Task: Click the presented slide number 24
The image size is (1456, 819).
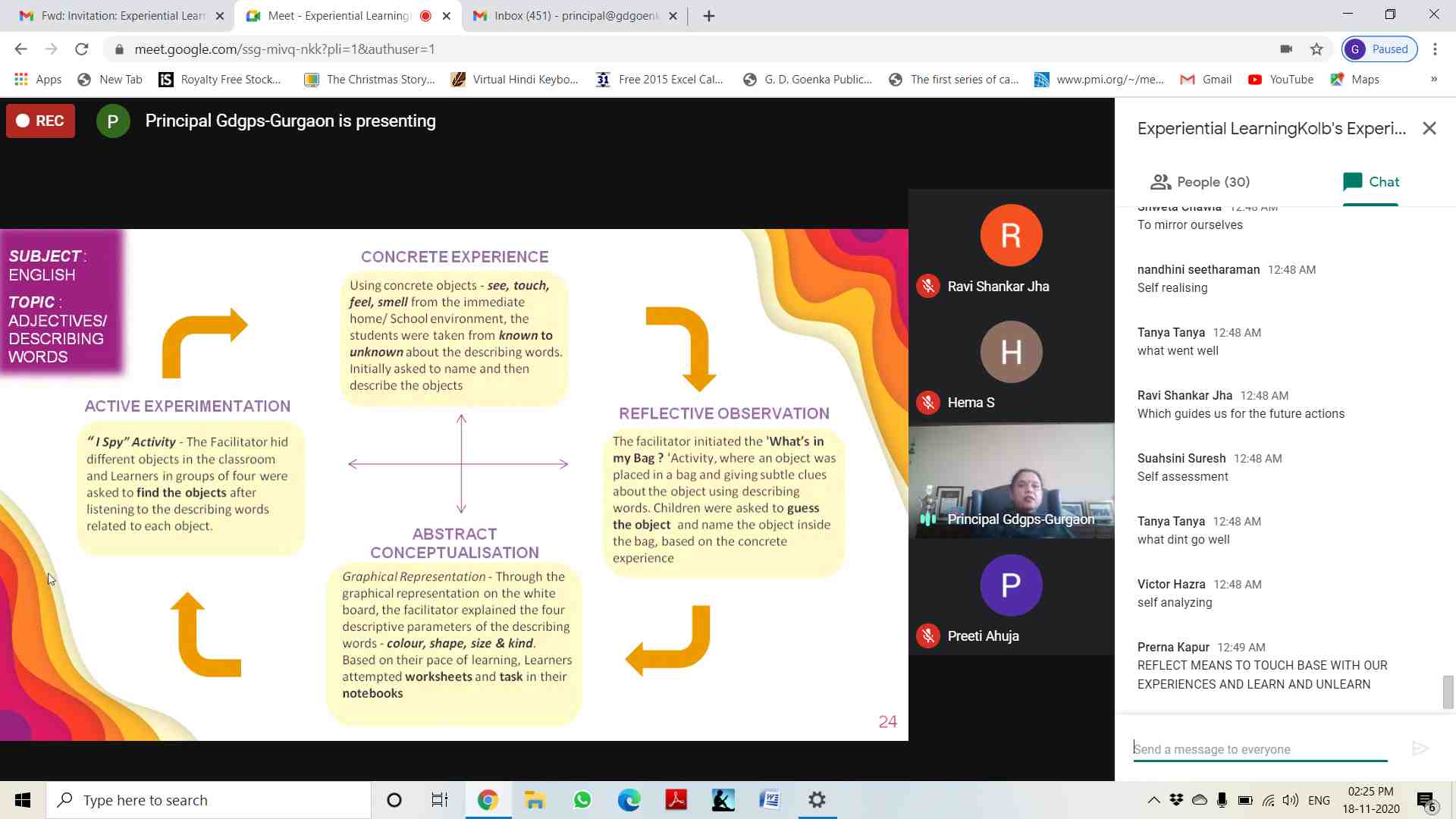Action: point(887,722)
